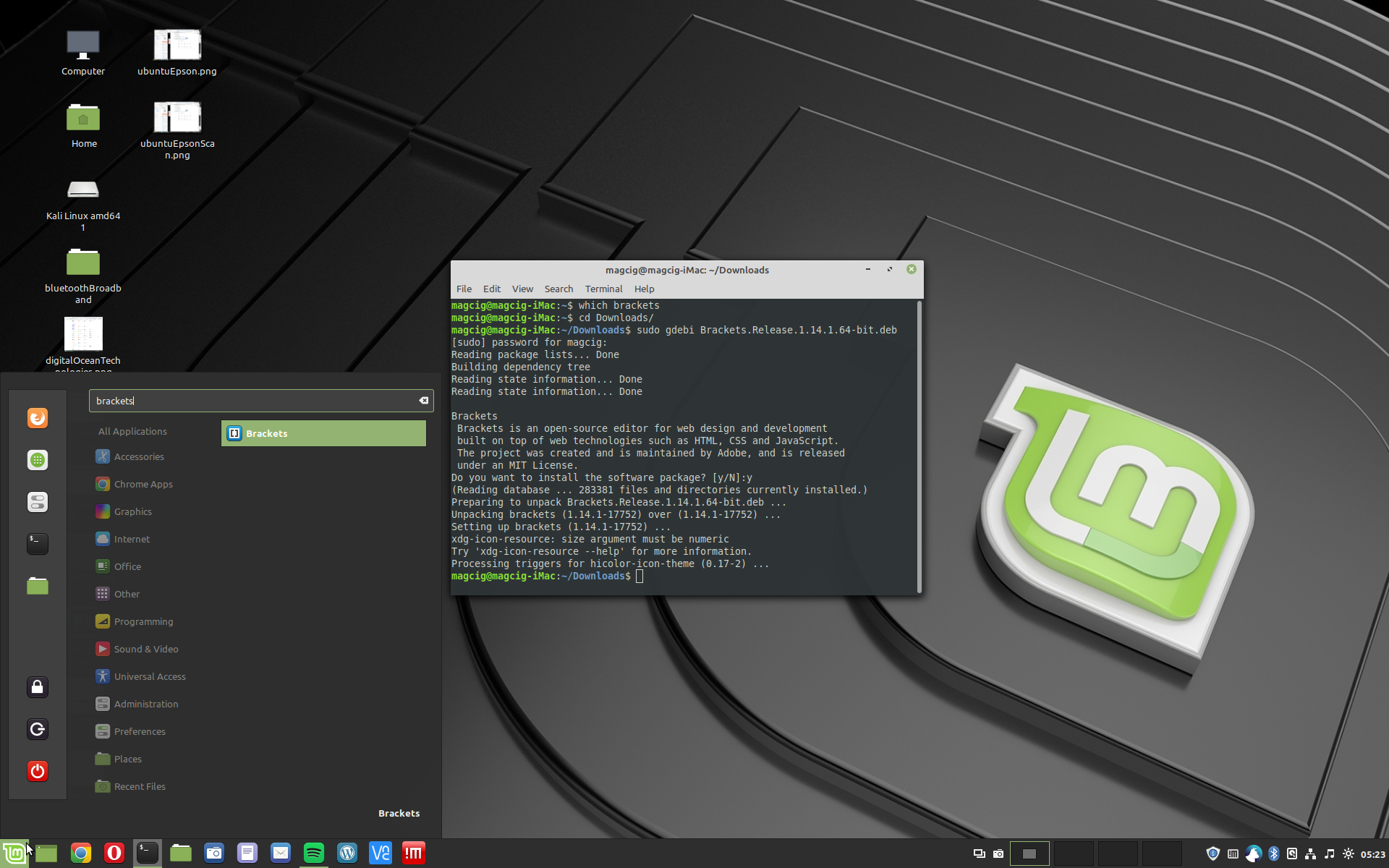Open the Mail client launcher in panel
The height and width of the screenshot is (868, 1389).
(281, 854)
